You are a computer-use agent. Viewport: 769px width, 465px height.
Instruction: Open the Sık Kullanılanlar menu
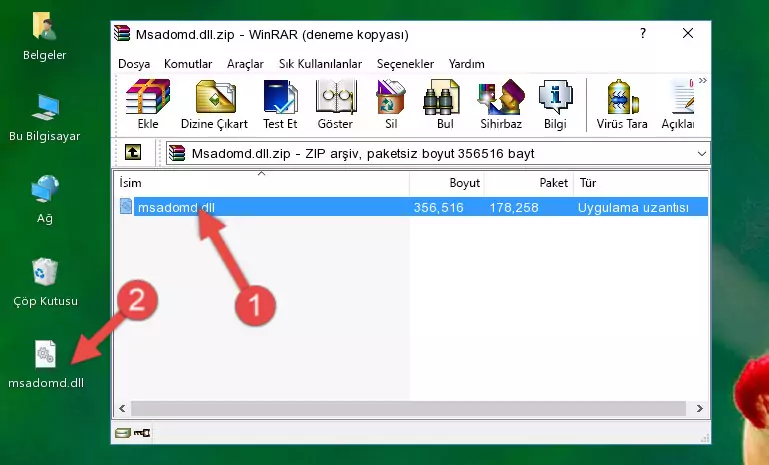point(320,64)
